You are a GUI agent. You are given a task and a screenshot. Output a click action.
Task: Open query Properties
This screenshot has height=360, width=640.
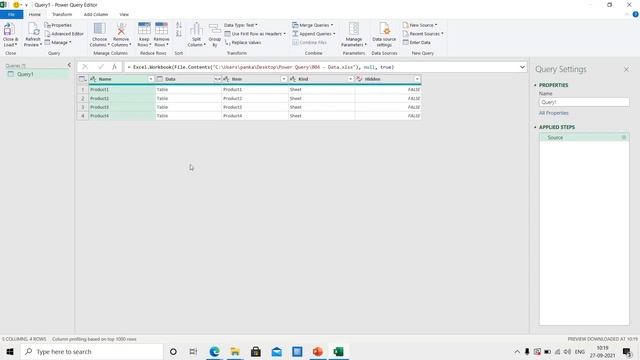[x=58, y=25]
